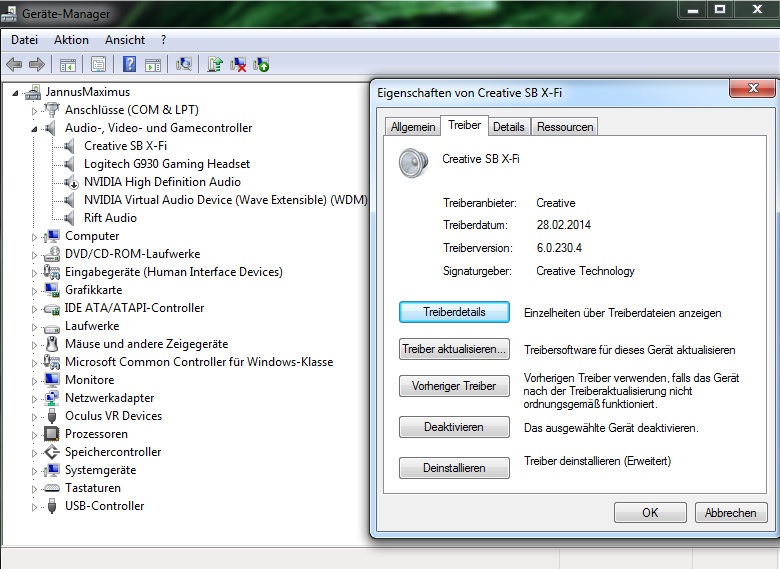Expand Anschlüsse (COM & LPT) node
Viewport: 780px width, 569px height.
pos(34,111)
